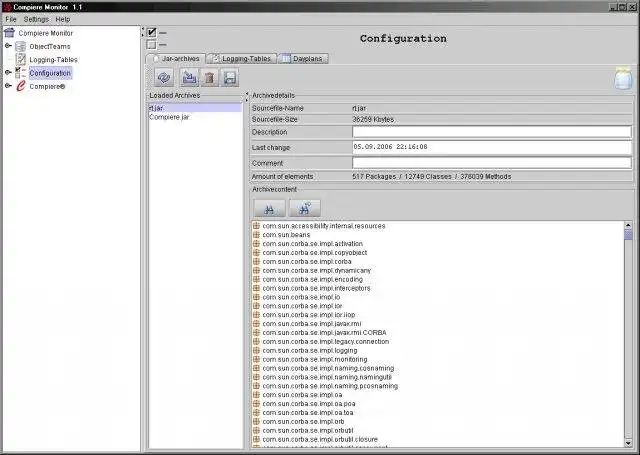This screenshot has height=455, width=640.
Task: Open the Settings menu
Action: tap(36, 19)
